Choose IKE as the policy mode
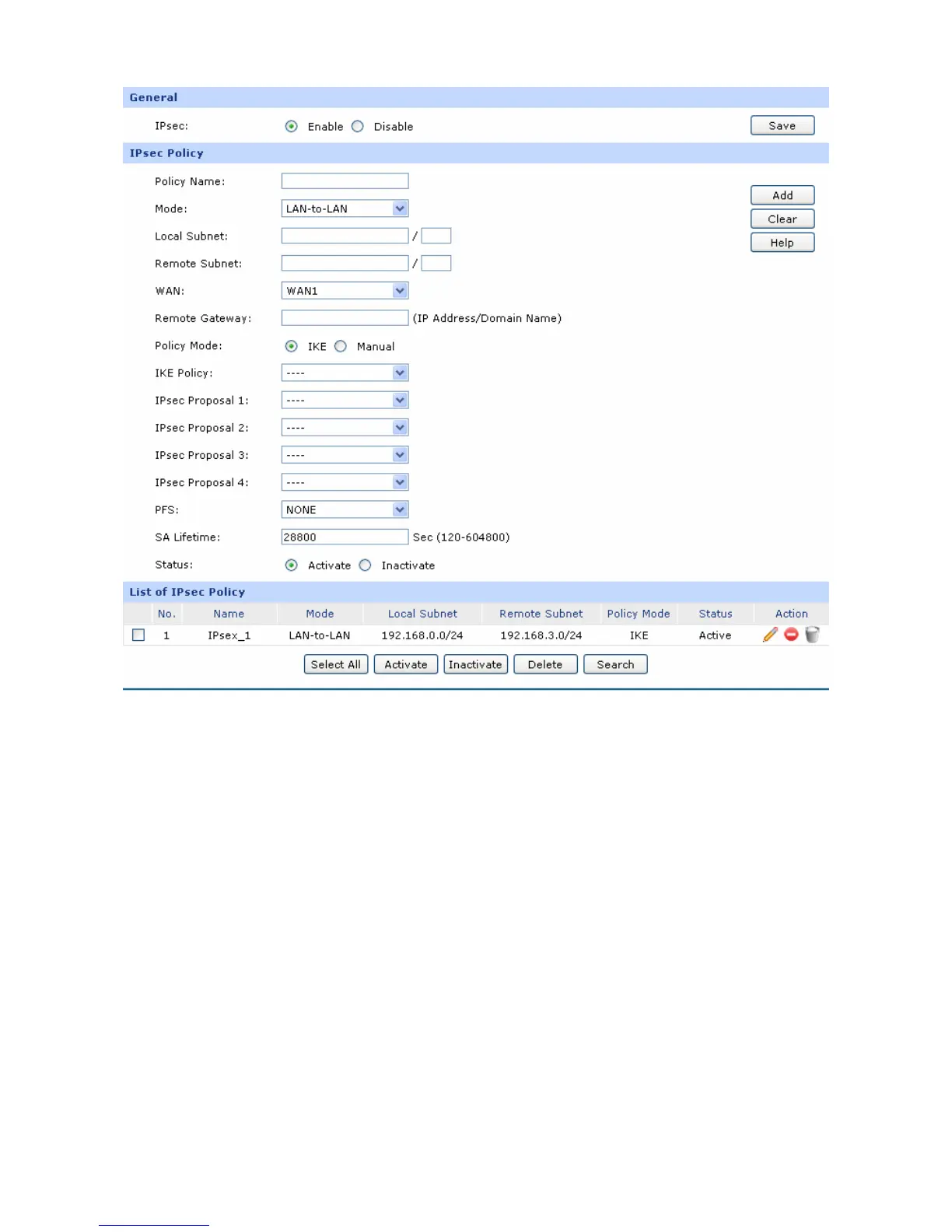The image size is (952, 1232). (291, 346)
